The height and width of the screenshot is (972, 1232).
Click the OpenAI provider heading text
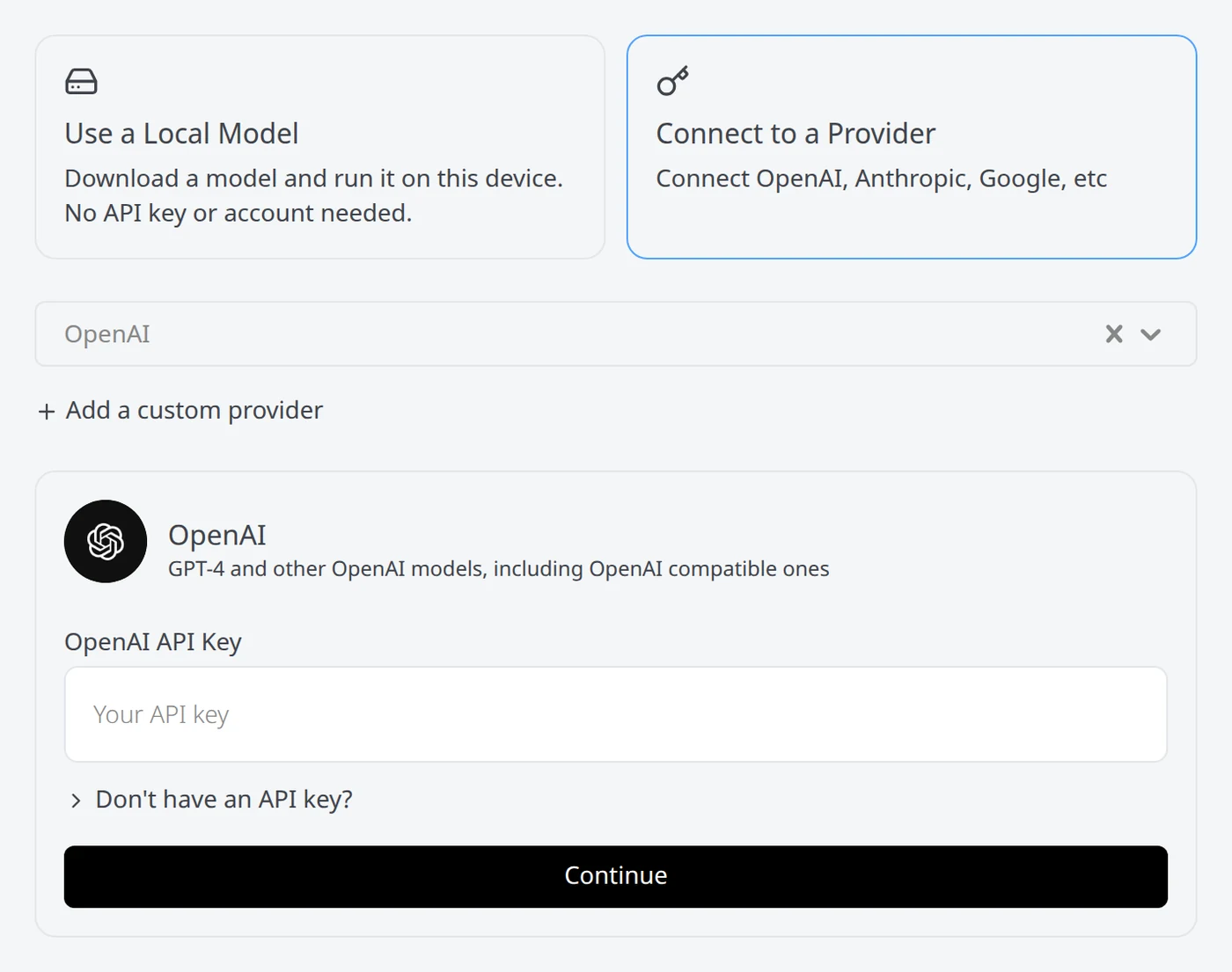217,535
